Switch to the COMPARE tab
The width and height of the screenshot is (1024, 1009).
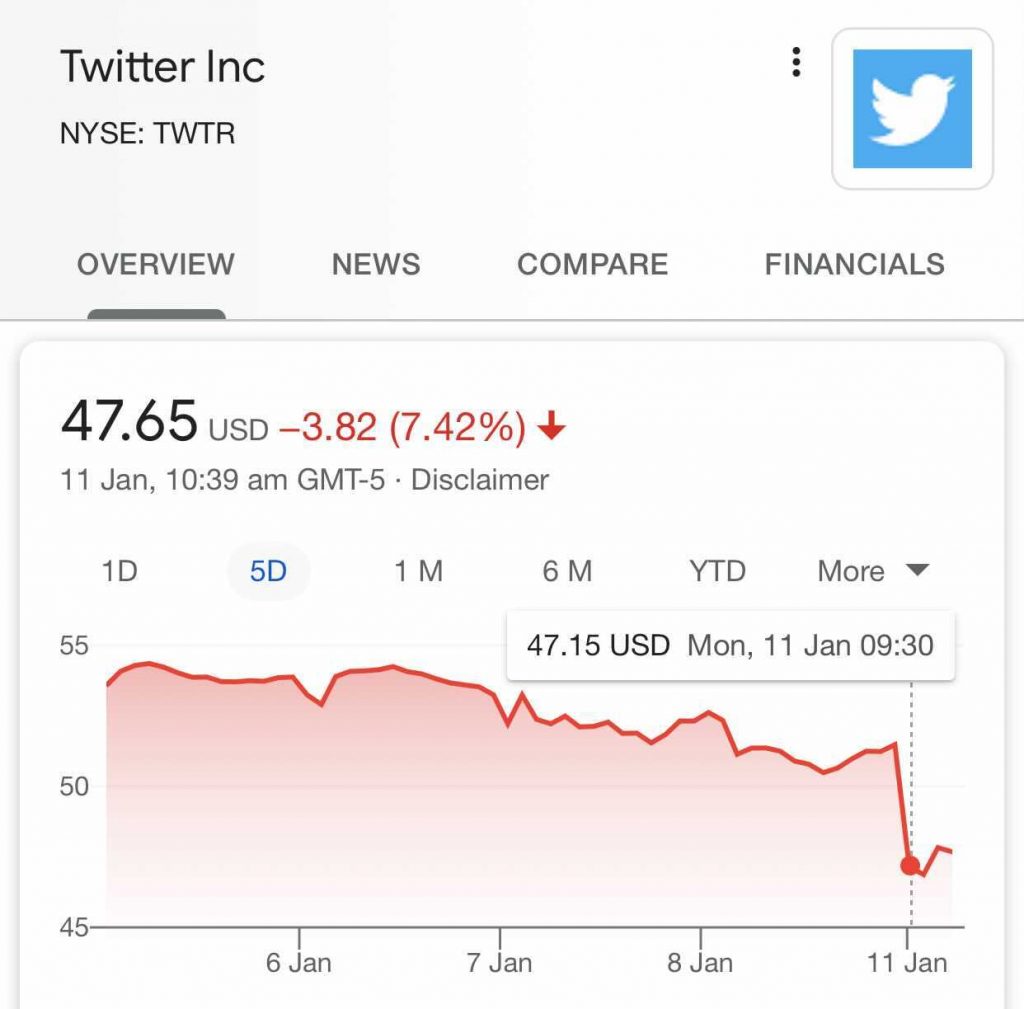pyautogui.click(x=592, y=264)
